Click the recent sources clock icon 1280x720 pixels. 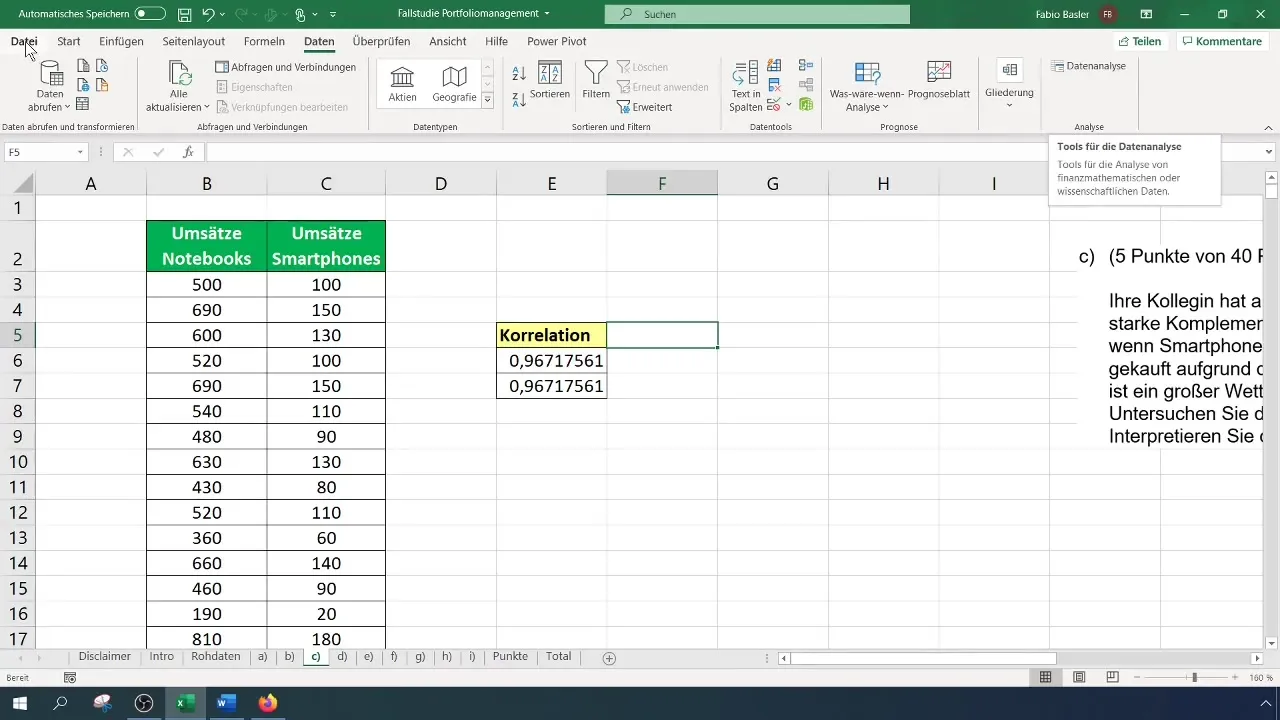point(101,66)
